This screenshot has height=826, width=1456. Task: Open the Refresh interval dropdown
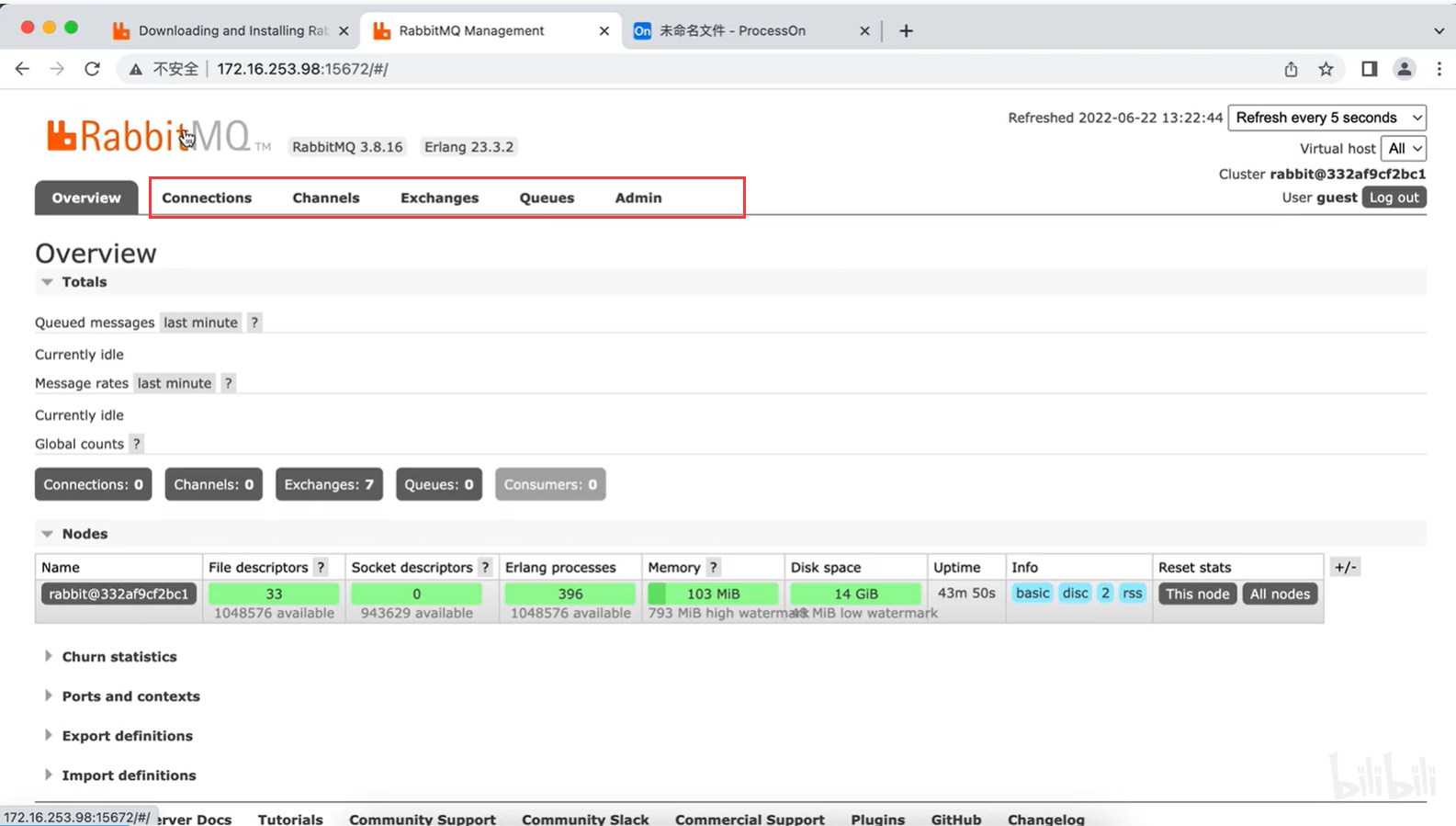1326,118
